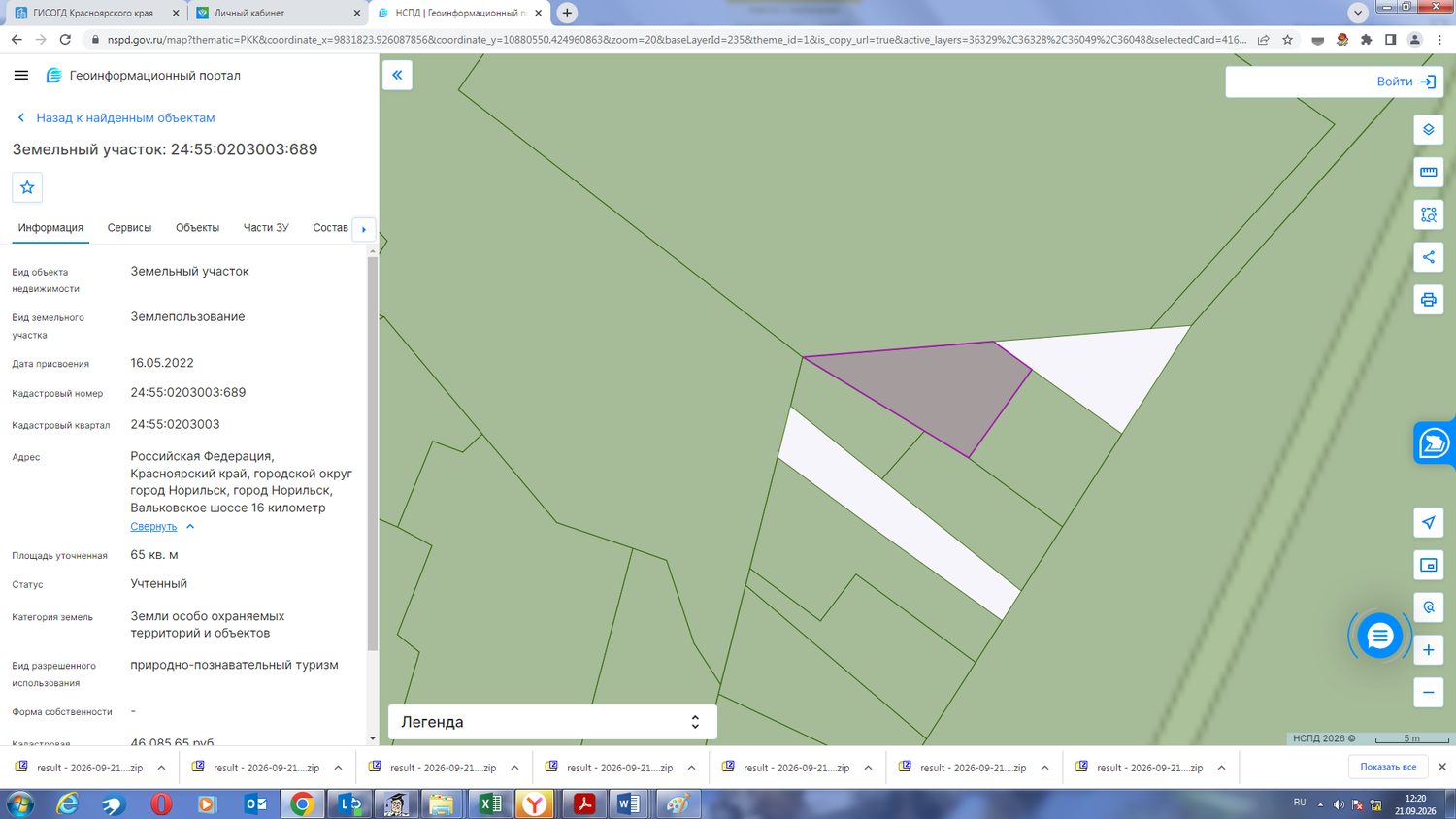Viewport: 1456px width, 819px height.
Task: Add land plot to favorites with star
Action: (27, 187)
